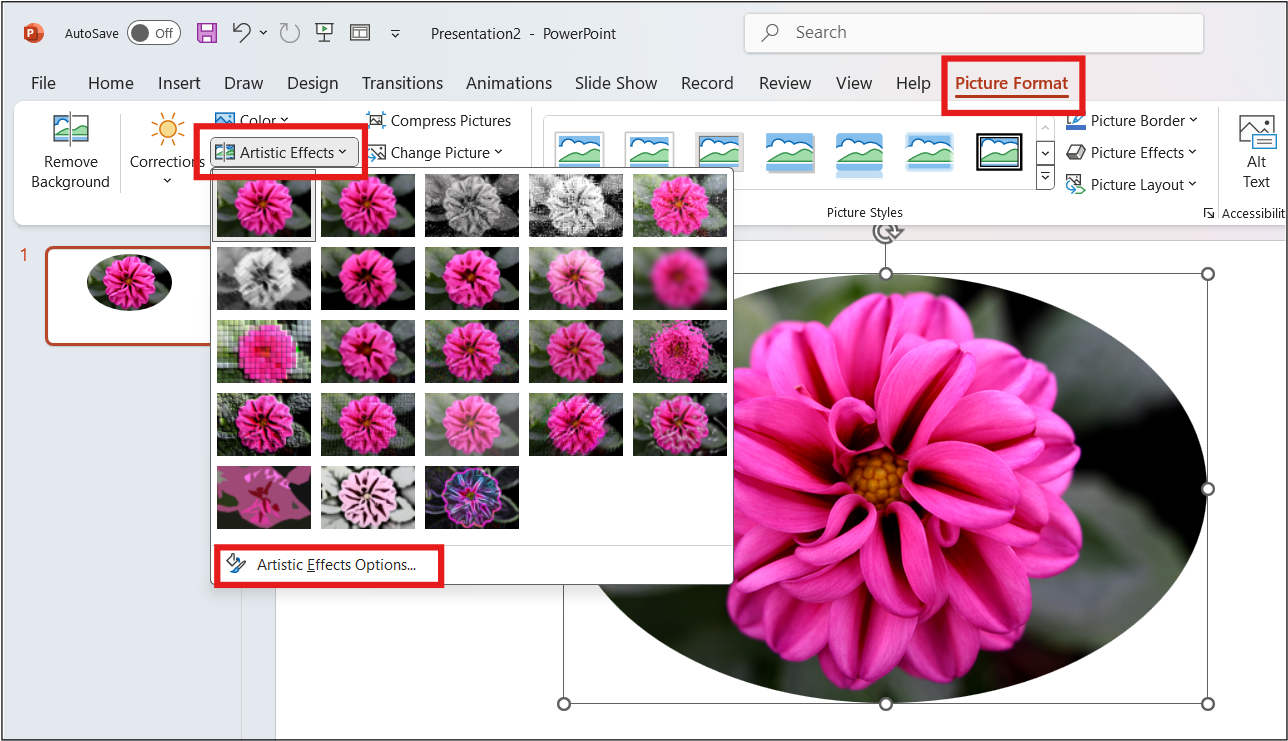Select the View tab
Image resolution: width=1288 pixels, height=741 pixels.
point(854,83)
